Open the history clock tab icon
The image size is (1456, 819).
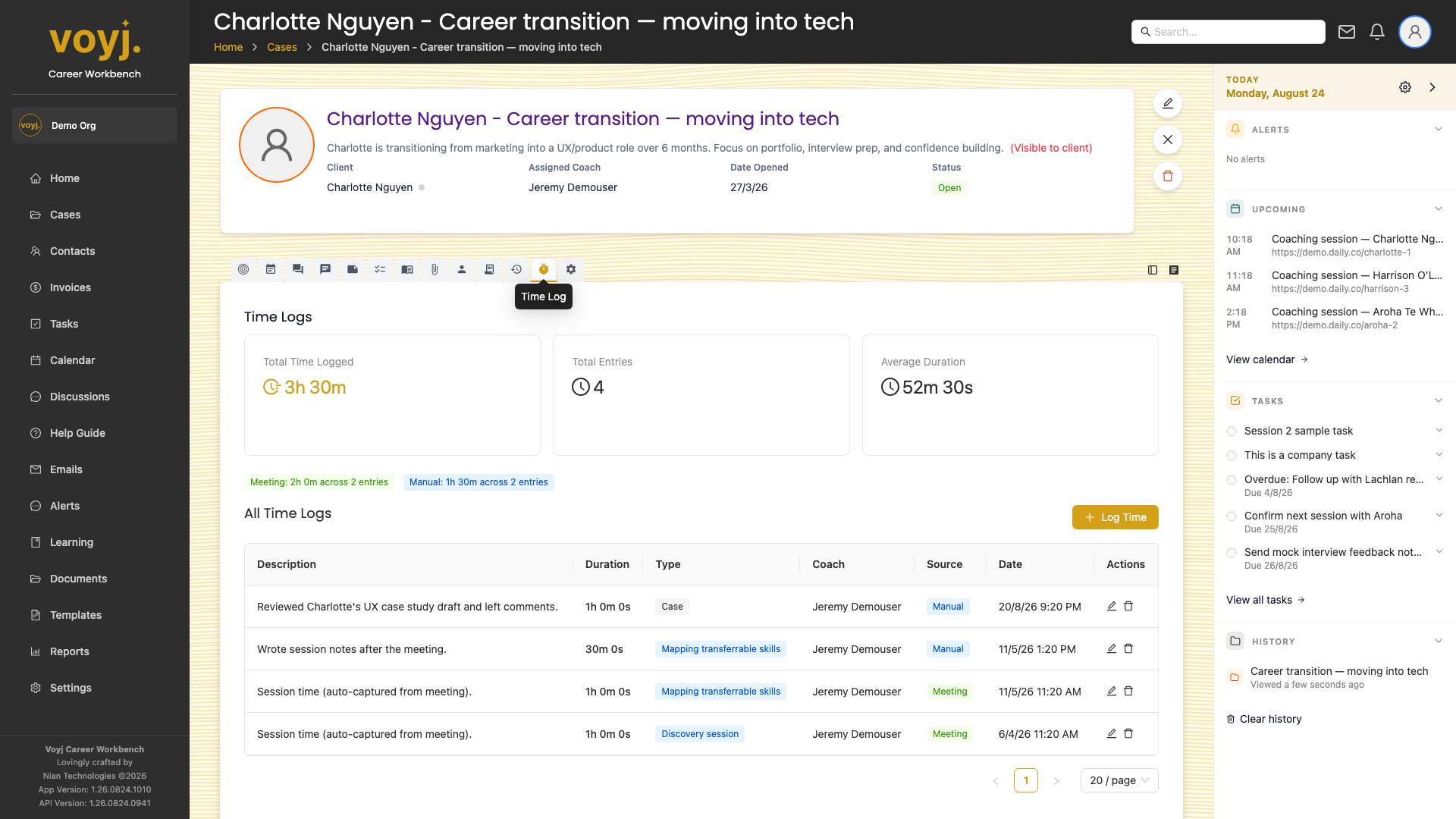(x=516, y=269)
